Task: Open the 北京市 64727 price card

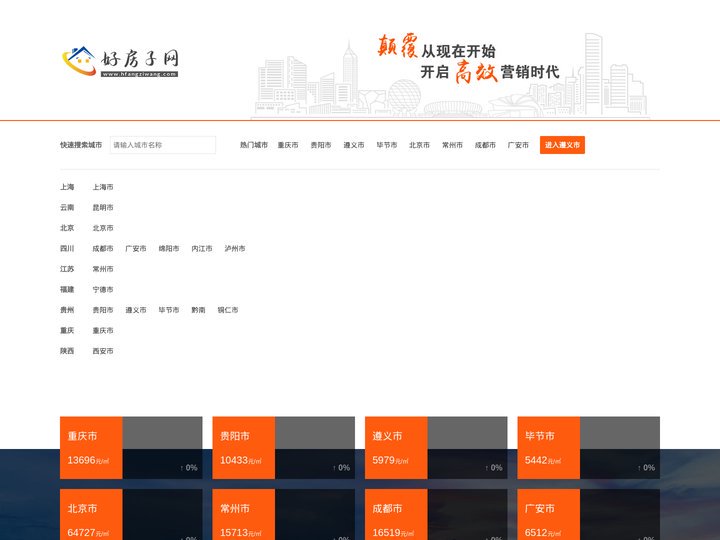Action: point(131,514)
